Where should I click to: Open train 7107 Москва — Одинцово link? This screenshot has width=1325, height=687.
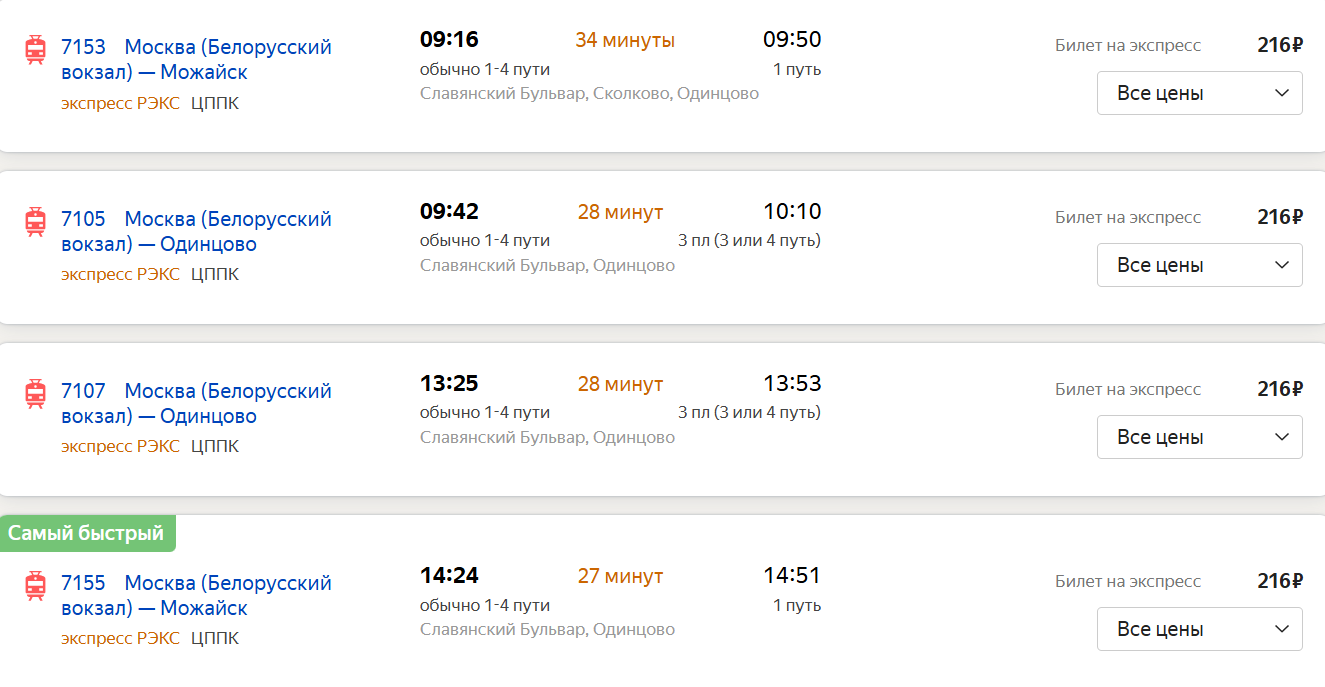[196, 403]
